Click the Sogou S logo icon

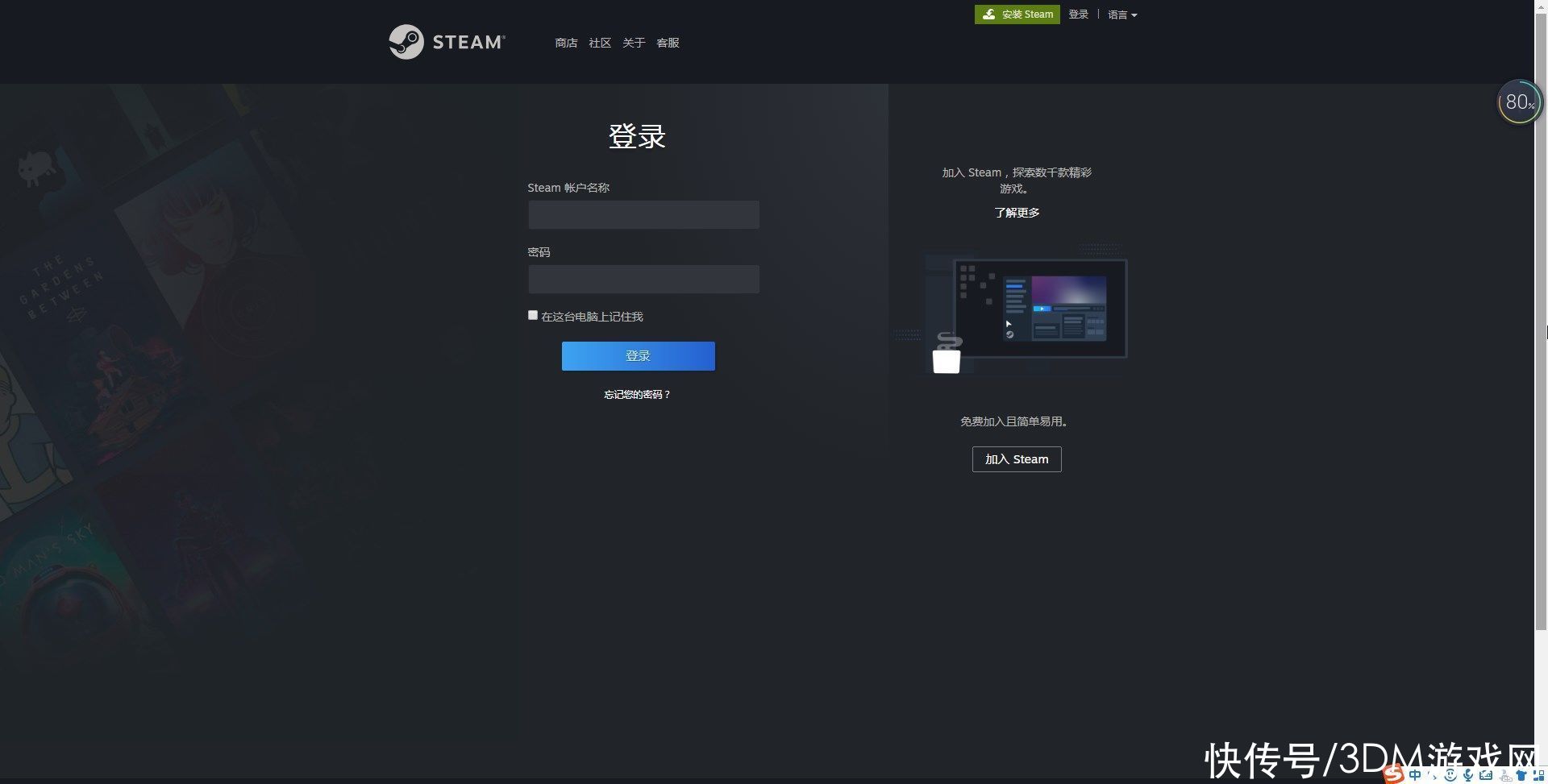pyautogui.click(x=1394, y=775)
